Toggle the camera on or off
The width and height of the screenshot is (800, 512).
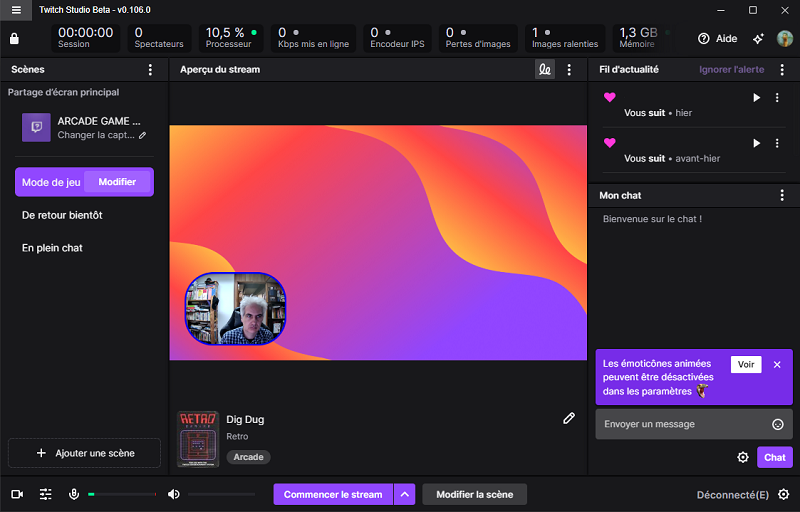point(17,494)
